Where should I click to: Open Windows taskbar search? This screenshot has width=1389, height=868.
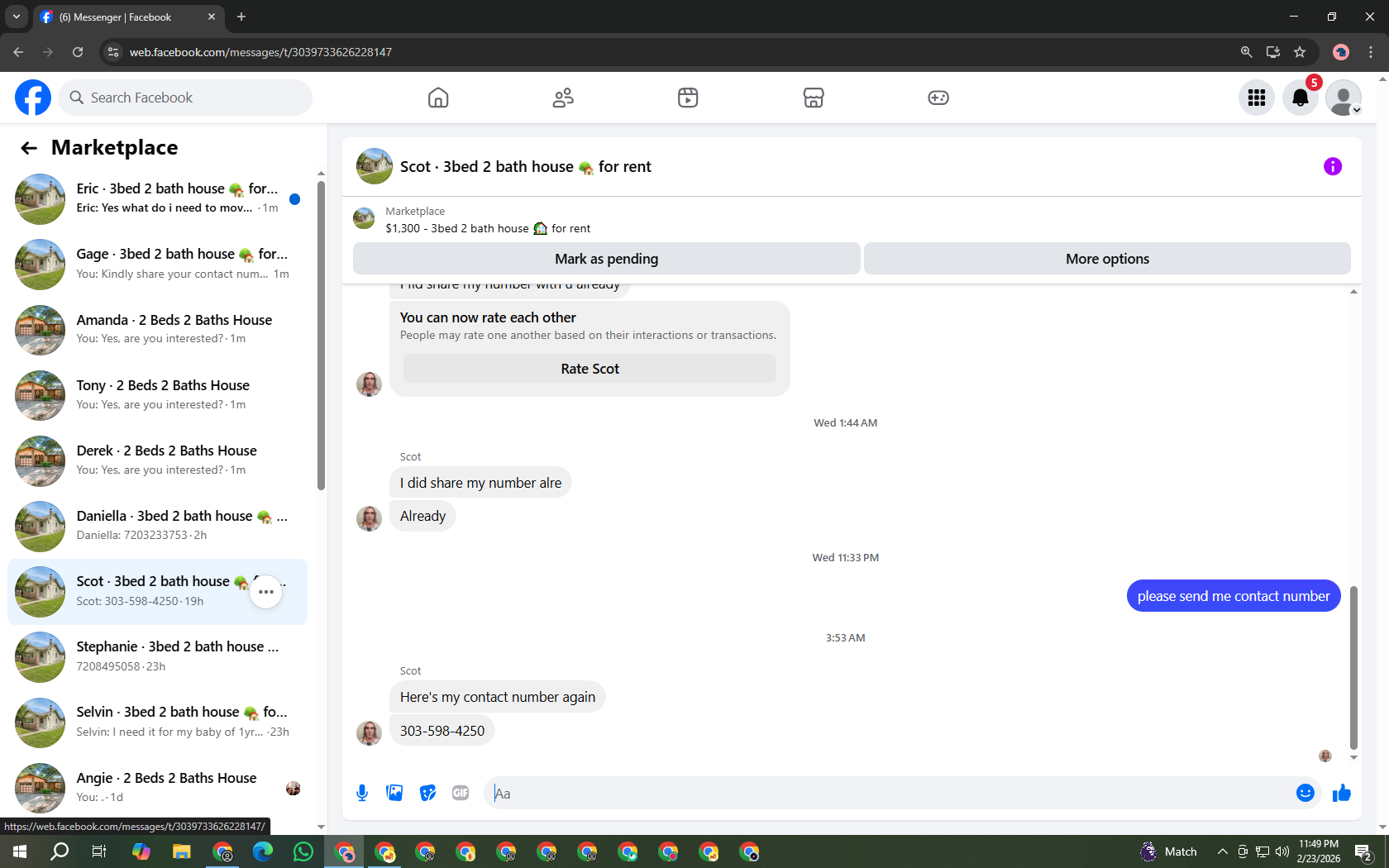pos(60,851)
